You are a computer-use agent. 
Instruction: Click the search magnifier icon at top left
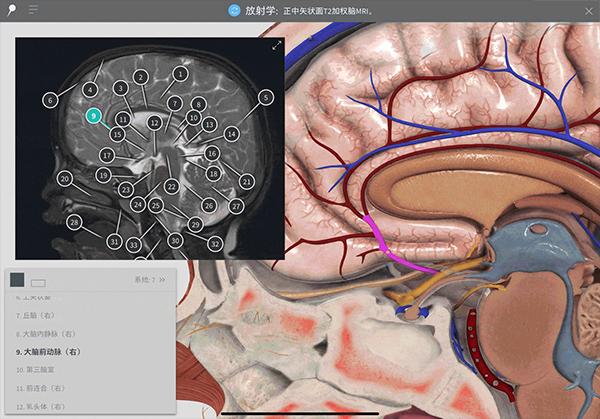(13, 10)
